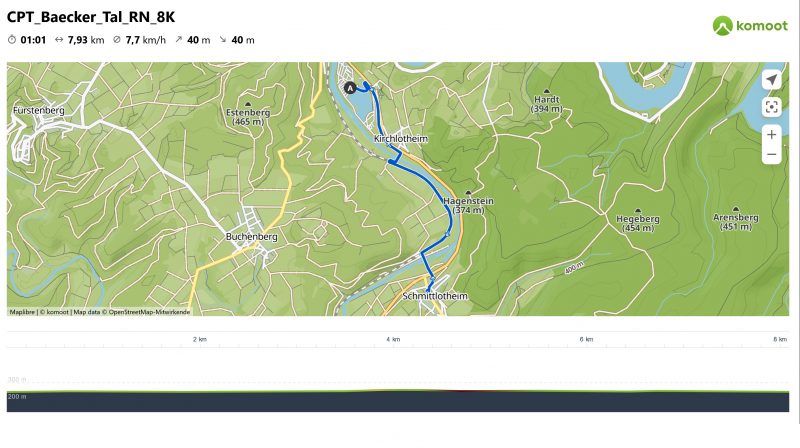Select the start marker A on map
The height and width of the screenshot is (448, 800).
click(350, 88)
